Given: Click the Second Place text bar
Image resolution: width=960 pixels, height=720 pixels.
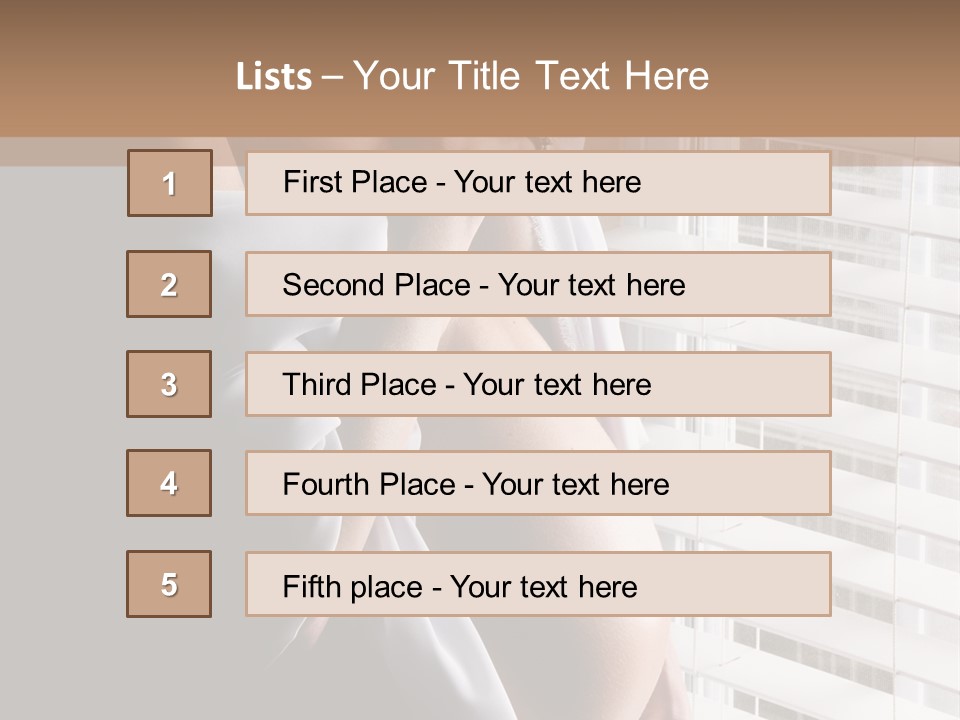Looking at the screenshot, I should pyautogui.click(x=538, y=284).
